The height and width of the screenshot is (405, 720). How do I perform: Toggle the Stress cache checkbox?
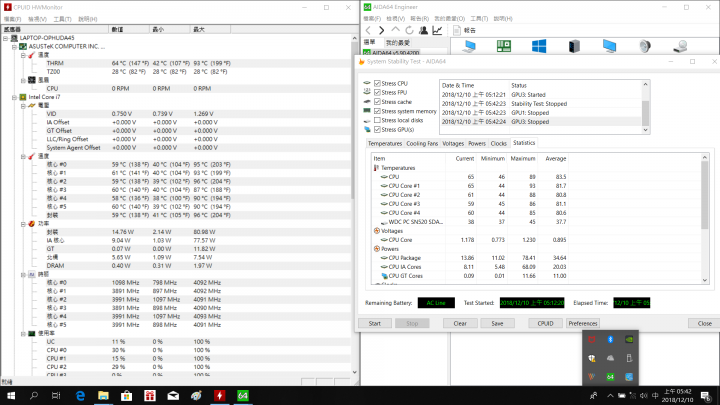point(377,101)
